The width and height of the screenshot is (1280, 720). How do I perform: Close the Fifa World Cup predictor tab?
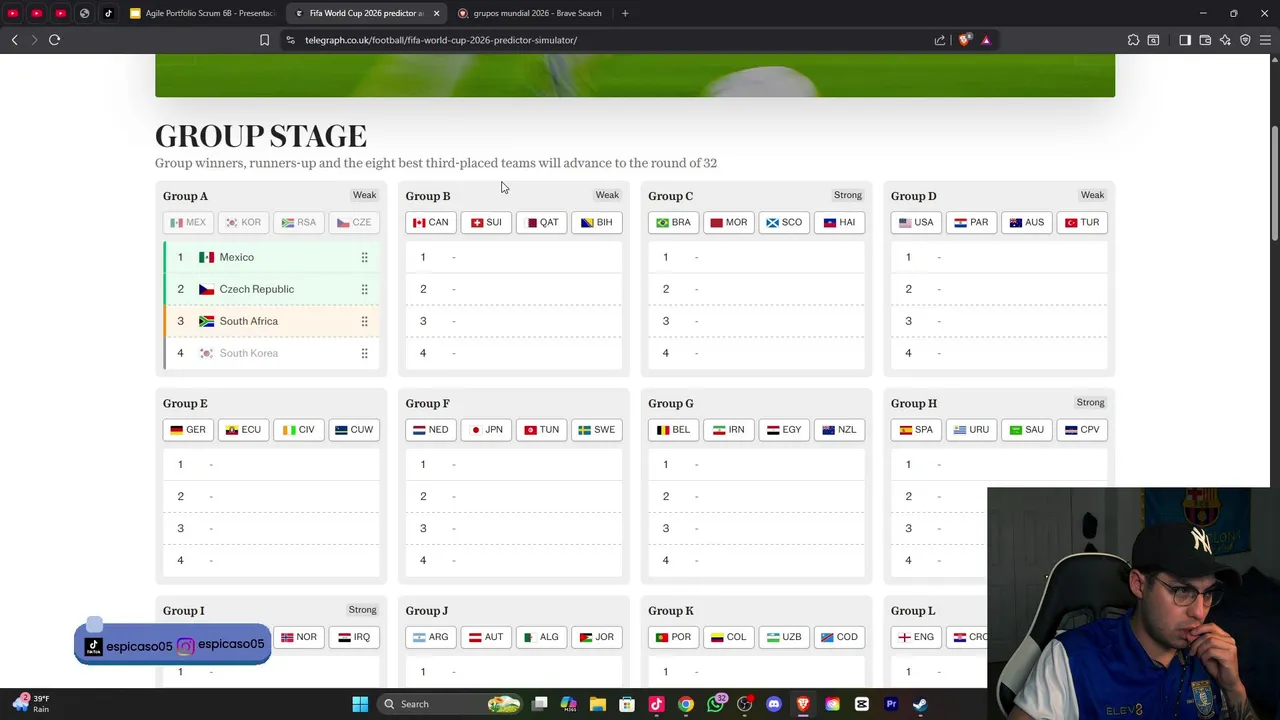click(436, 13)
